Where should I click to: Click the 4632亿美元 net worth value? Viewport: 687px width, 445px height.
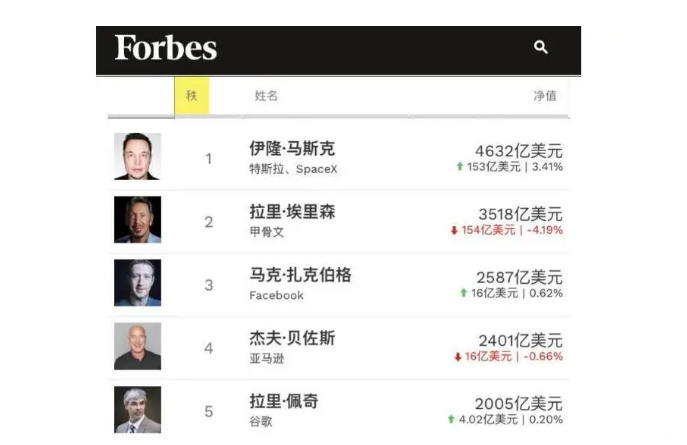click(x=518, y=151)
